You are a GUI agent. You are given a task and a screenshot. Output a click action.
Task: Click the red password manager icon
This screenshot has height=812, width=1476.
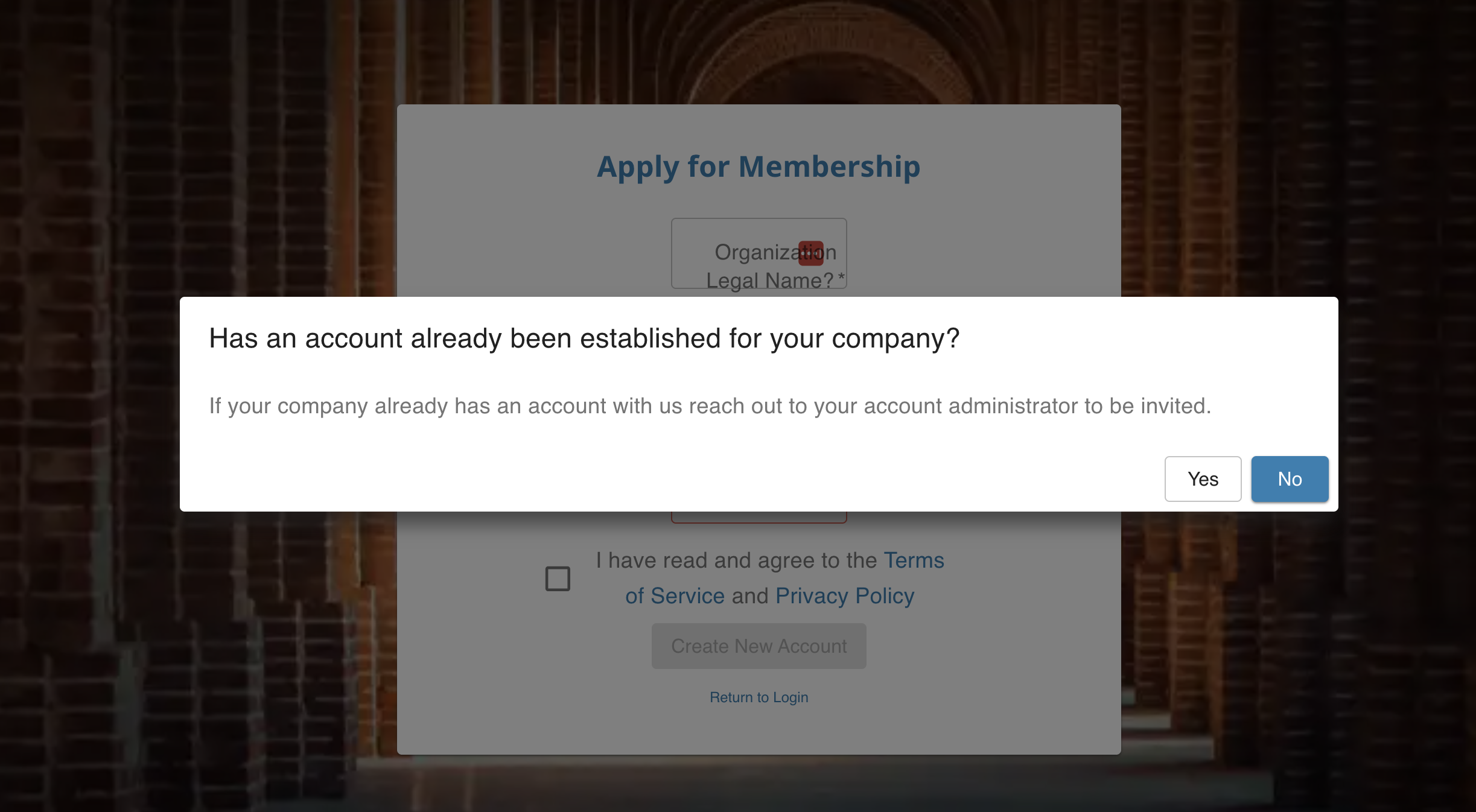click(810, 253)
